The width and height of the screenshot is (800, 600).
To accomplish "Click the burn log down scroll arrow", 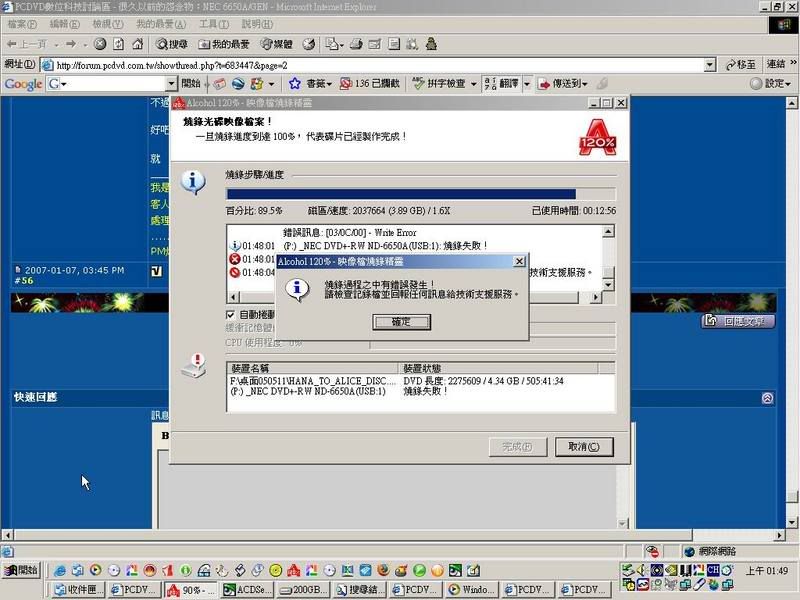I will [608, 284].
